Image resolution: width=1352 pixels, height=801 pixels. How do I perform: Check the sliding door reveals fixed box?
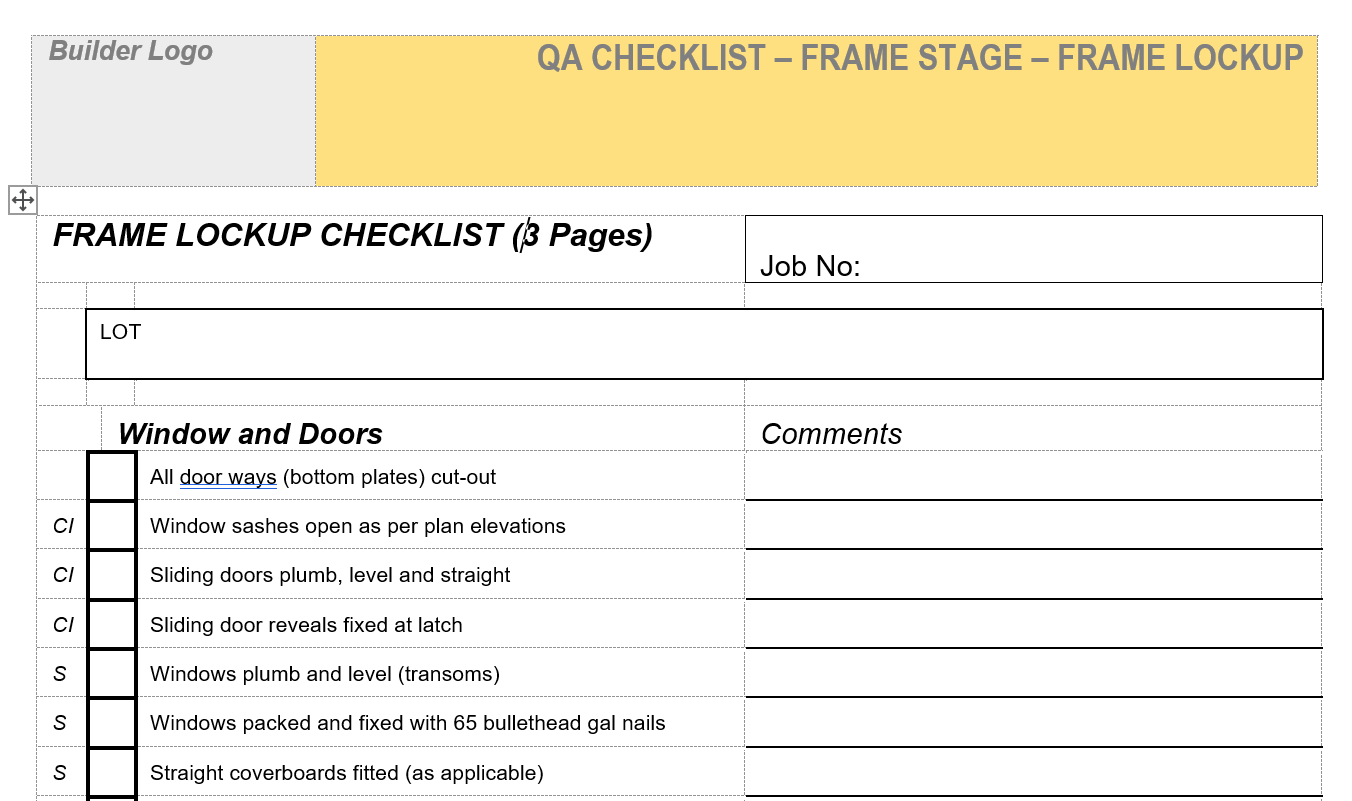pyautogui.click(x=112, y=624)
